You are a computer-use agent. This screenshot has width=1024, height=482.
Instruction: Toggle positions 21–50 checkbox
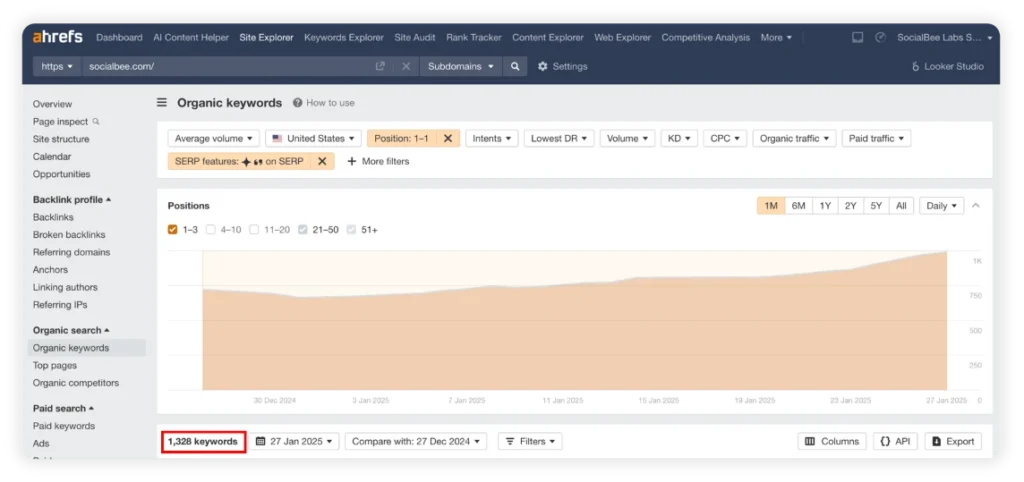(x=302, y=230)
